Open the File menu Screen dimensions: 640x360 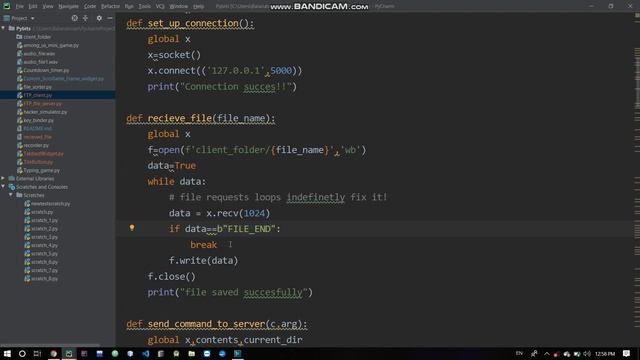(20, 7)
